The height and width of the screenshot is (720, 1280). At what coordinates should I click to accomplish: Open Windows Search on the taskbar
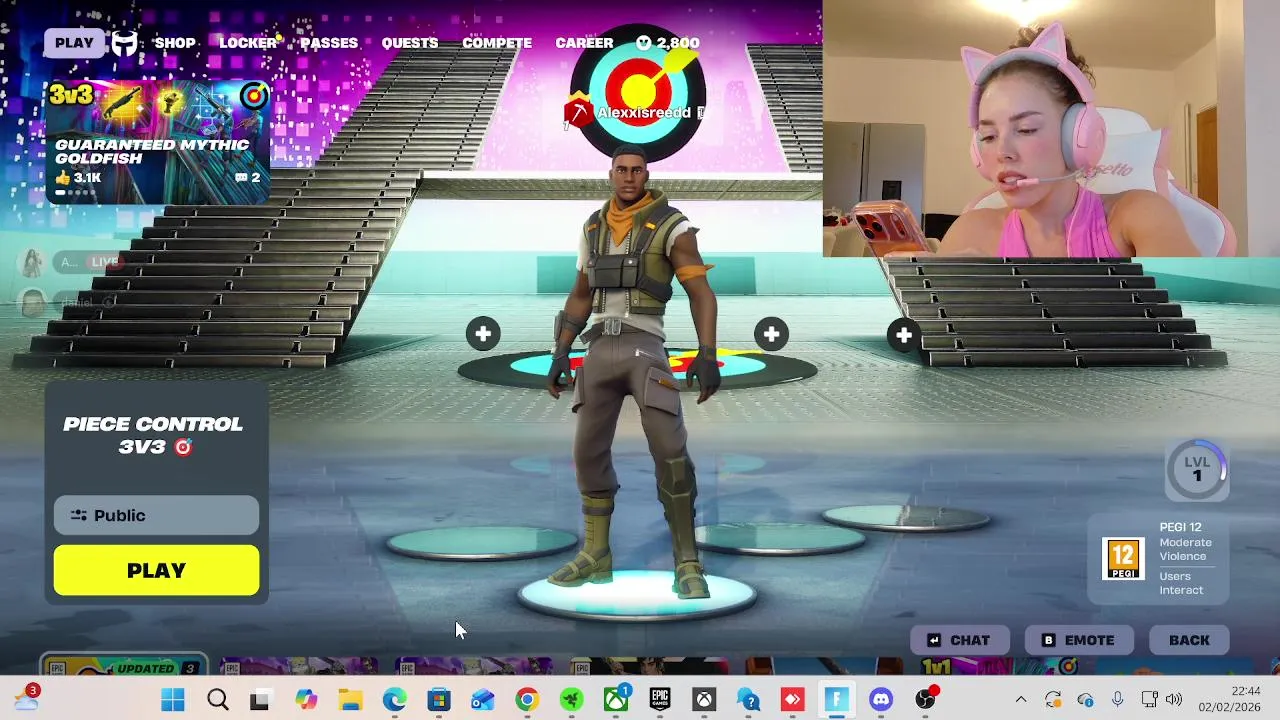point(217,699)
